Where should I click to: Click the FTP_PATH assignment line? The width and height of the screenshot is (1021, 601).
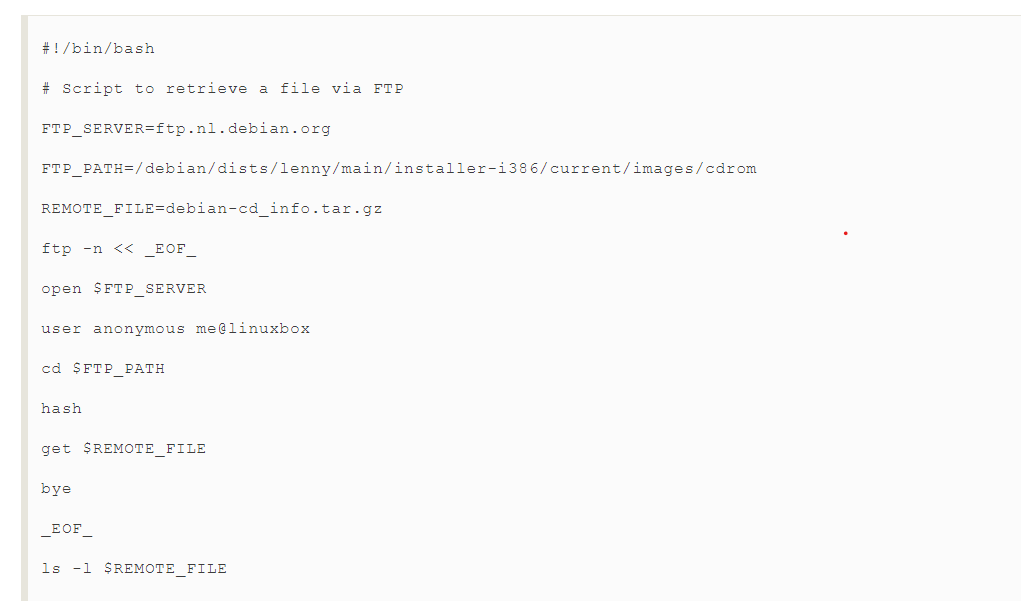(398, 168)
